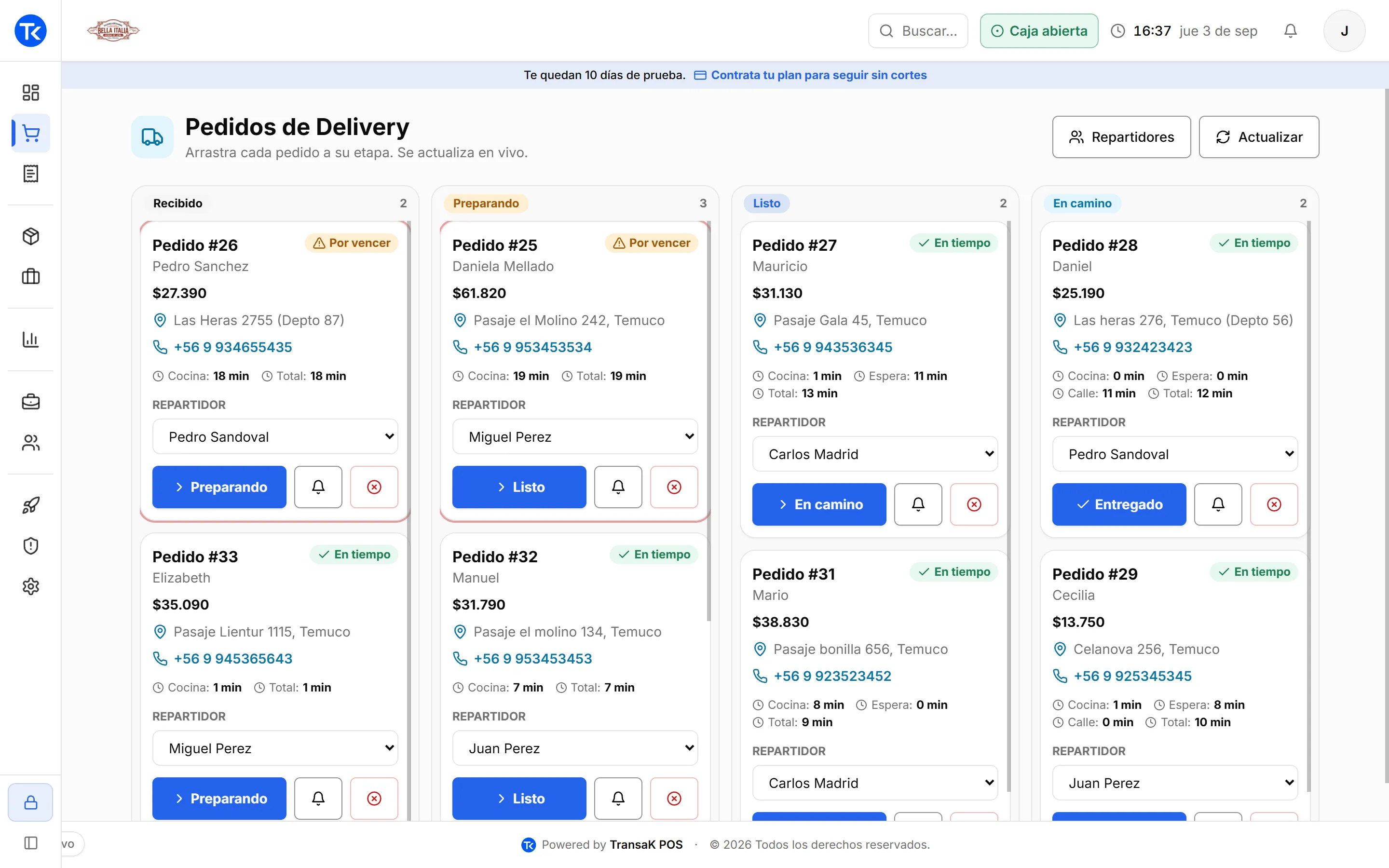Image resolution: width=1389 pixels, height=868 pixels.
Task: Open the rocket icon in sidebar
Action: pyautogui.click(x=30, y=505)
